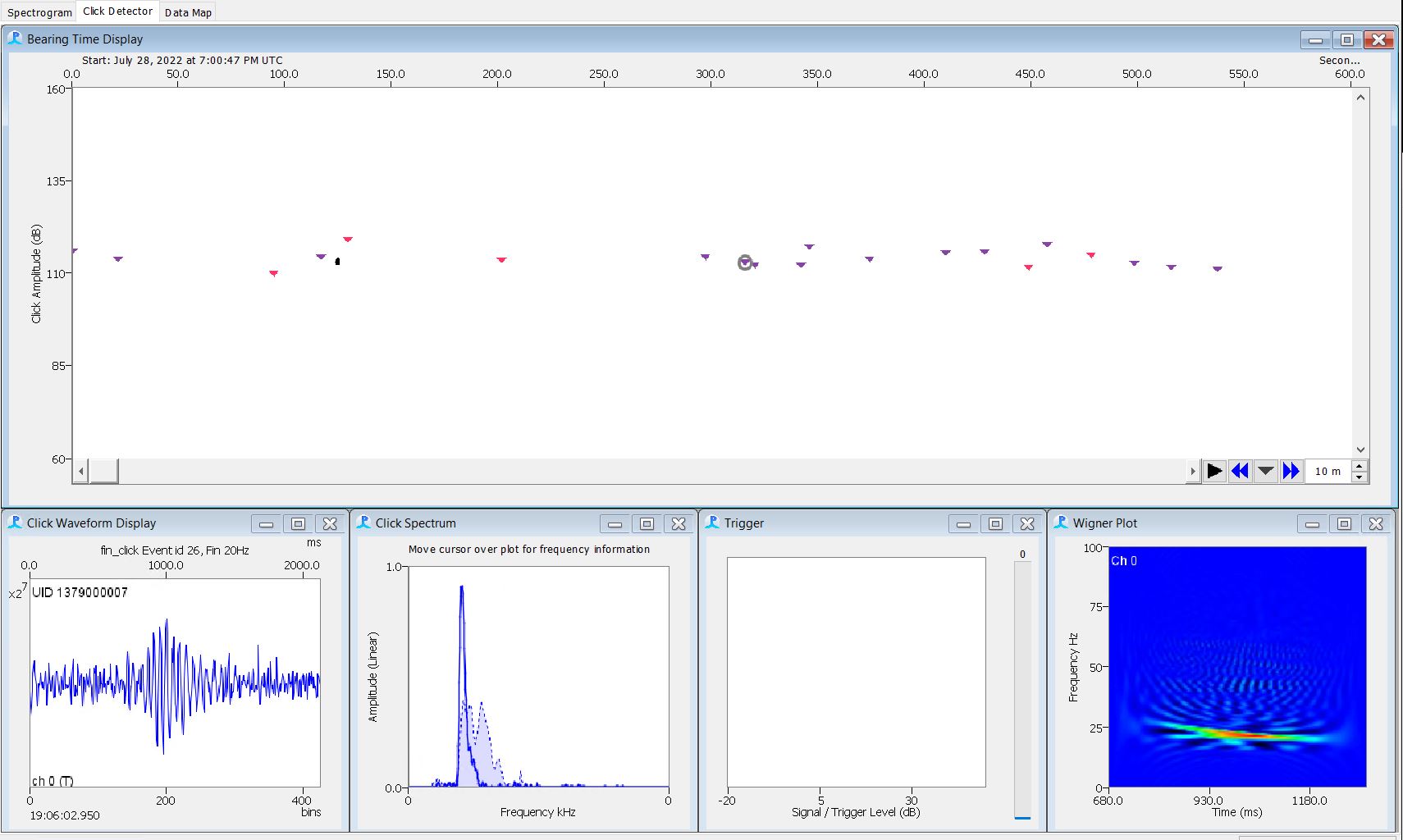
Task: Open the Data Map tab
Action: (188, 12)
